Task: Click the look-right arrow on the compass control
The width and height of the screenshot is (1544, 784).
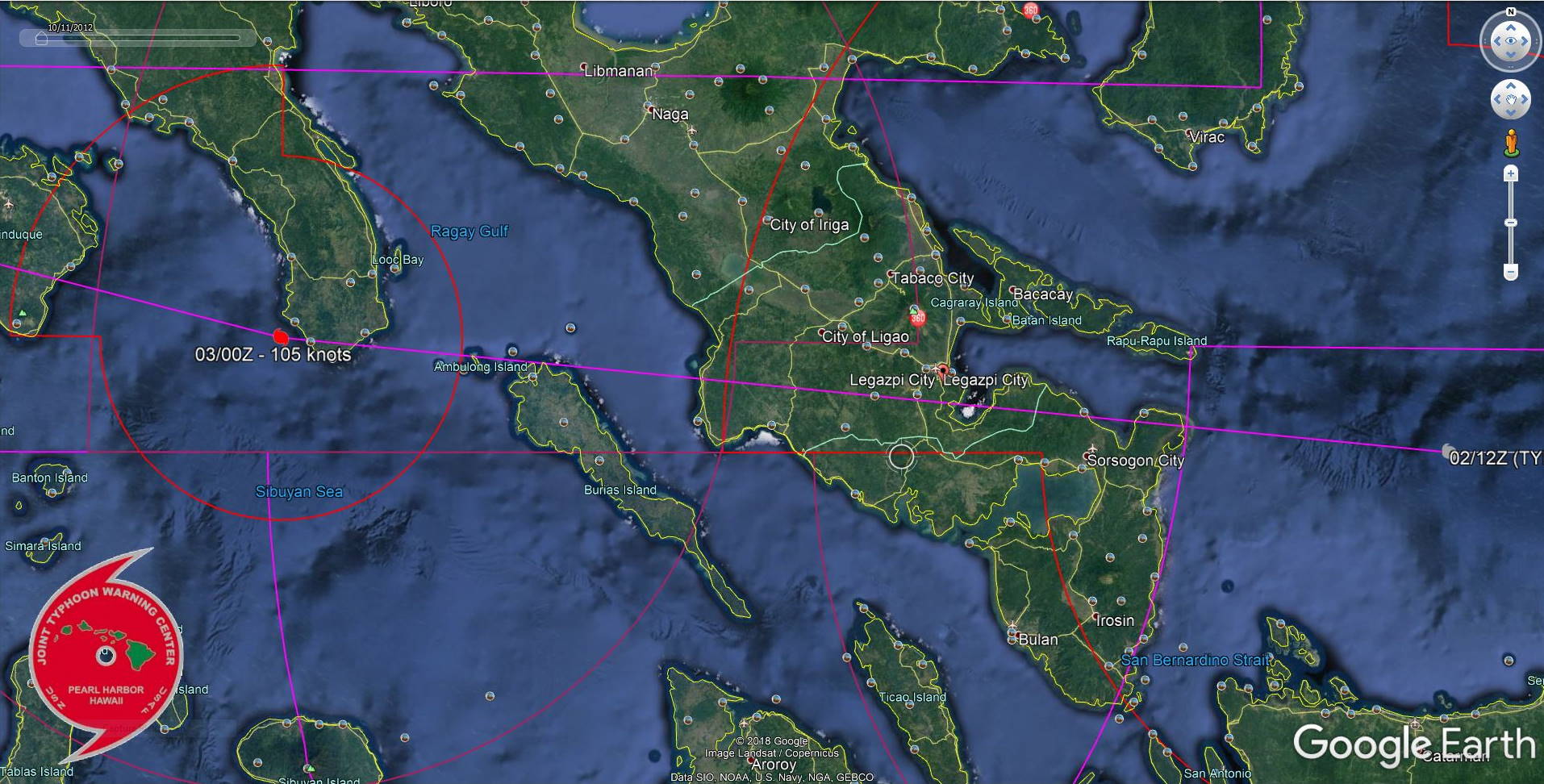Action: point(1525,40)
